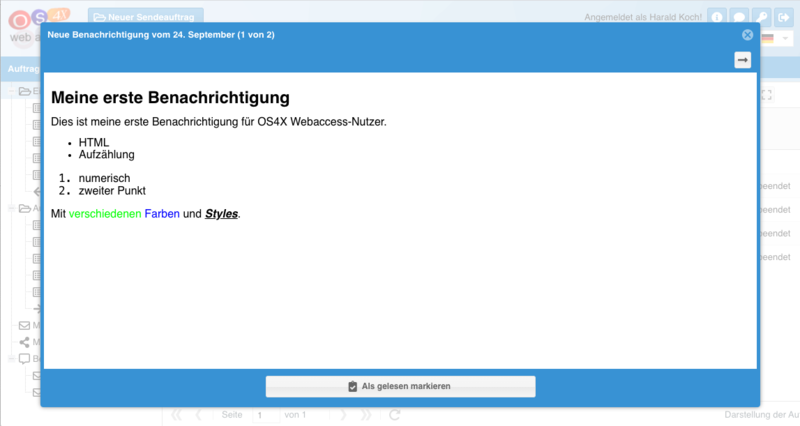Click 'Als gelesen markieren' button

point(400,386)
